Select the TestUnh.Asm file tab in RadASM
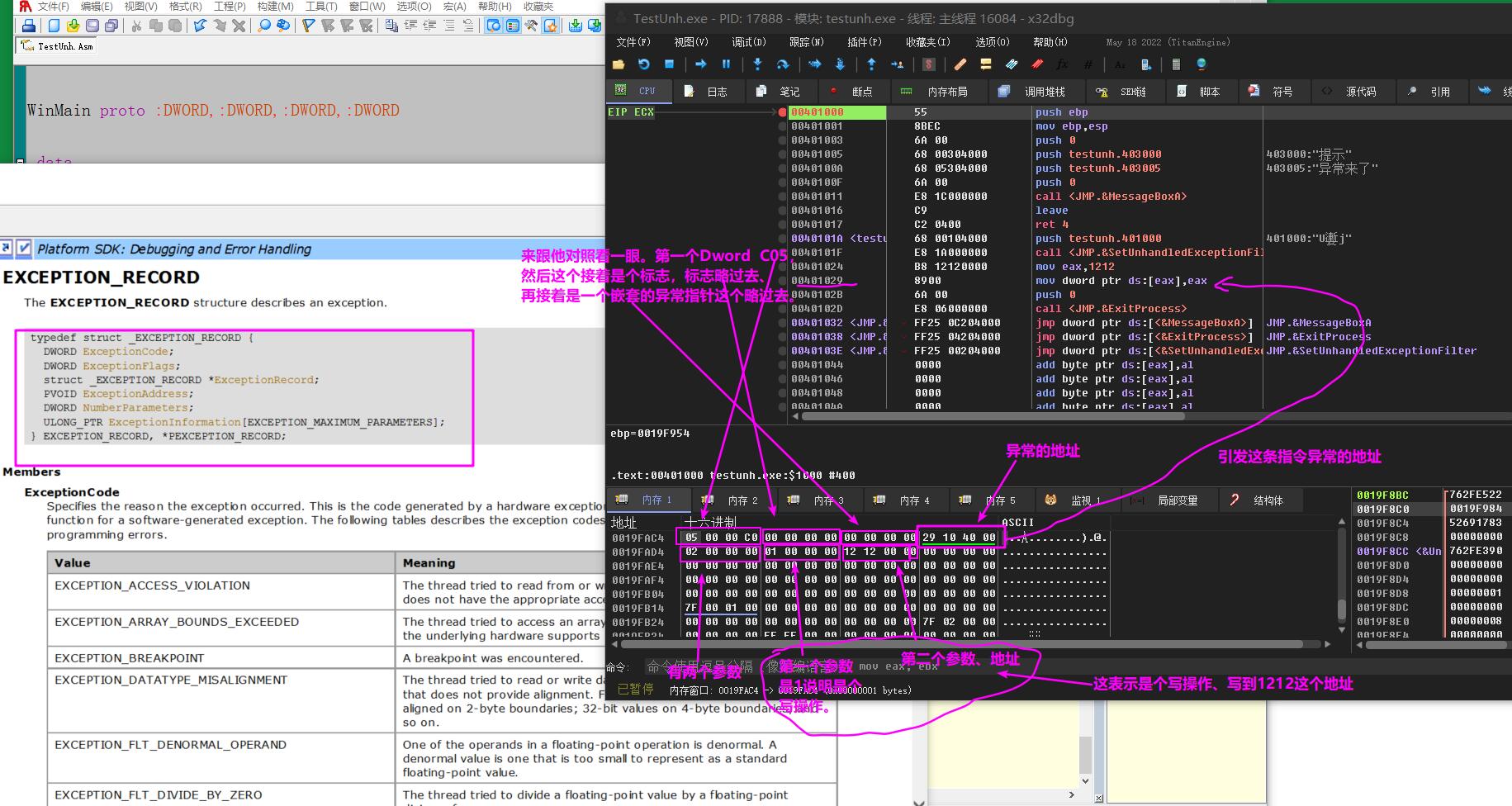This screenshot has width=1512, height=806. 57,46
